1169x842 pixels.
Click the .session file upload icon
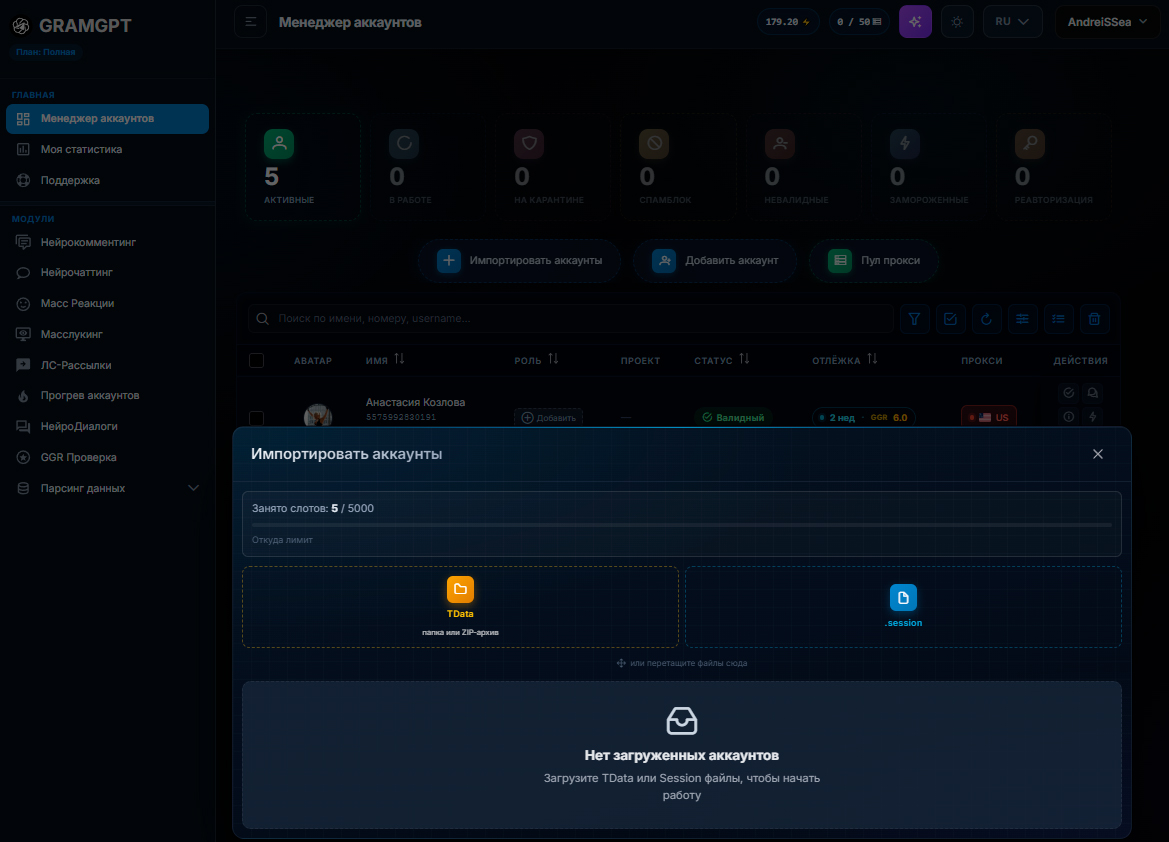903,597
